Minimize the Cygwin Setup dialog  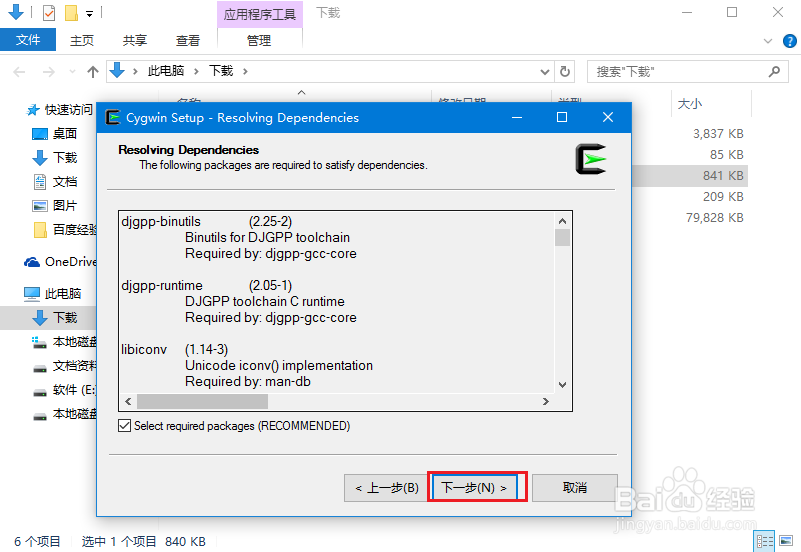[517, 117]
